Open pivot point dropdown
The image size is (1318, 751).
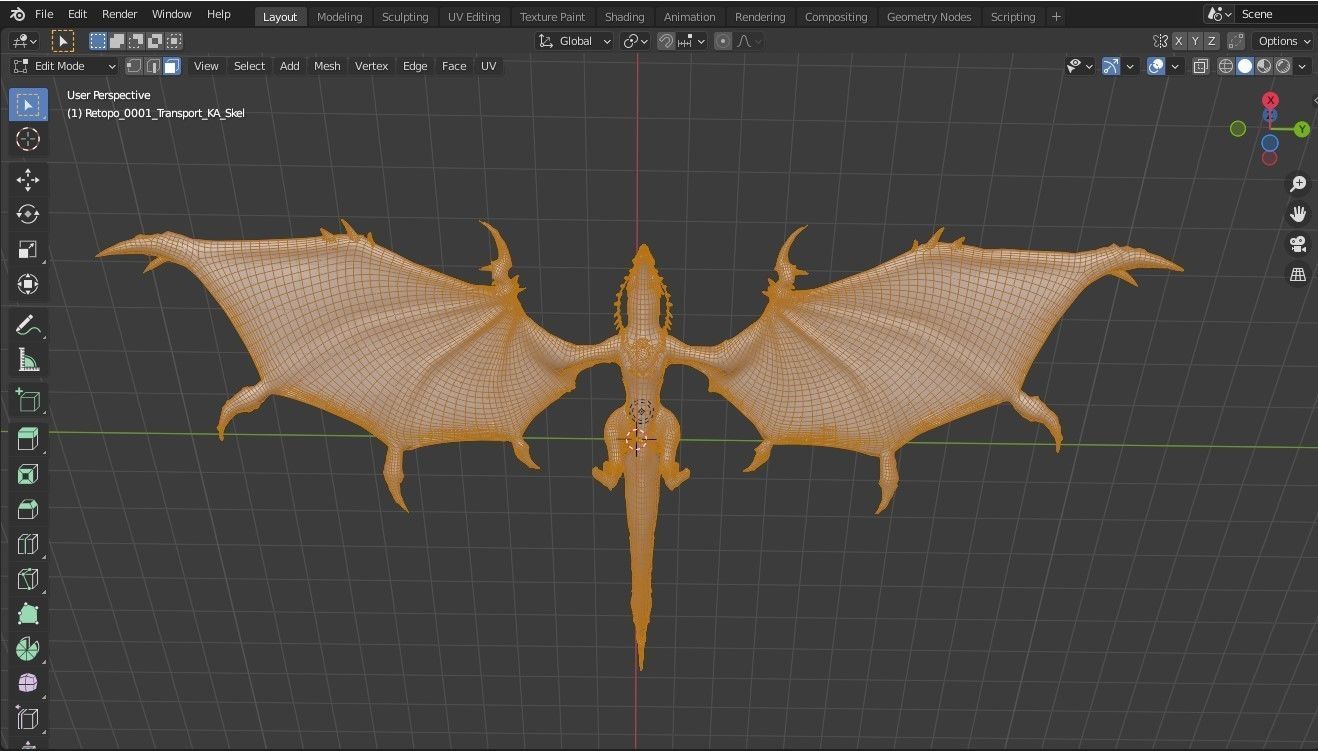coord(635,41)
